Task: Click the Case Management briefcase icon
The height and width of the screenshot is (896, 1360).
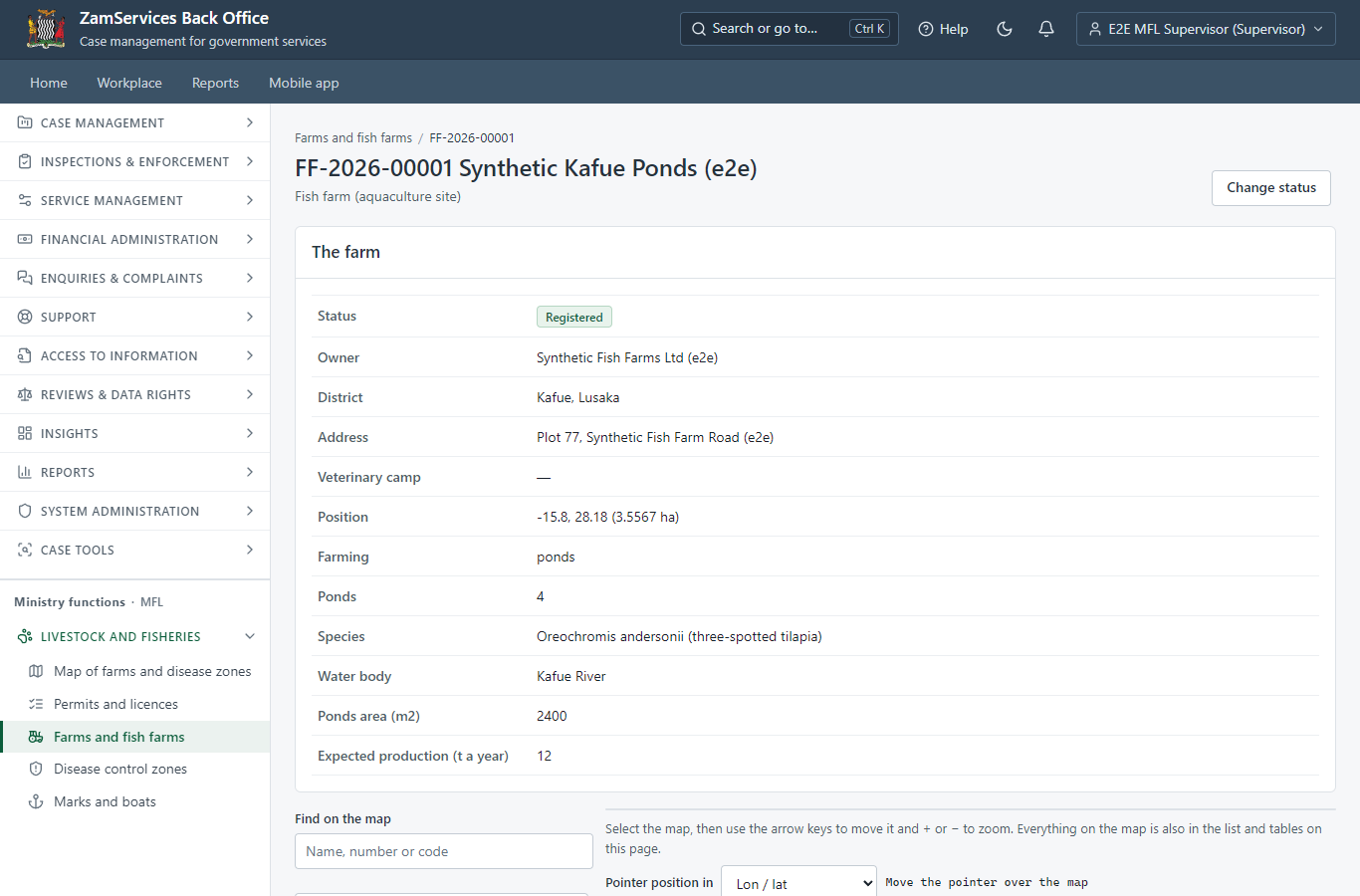Action: (x=25, y=122)
